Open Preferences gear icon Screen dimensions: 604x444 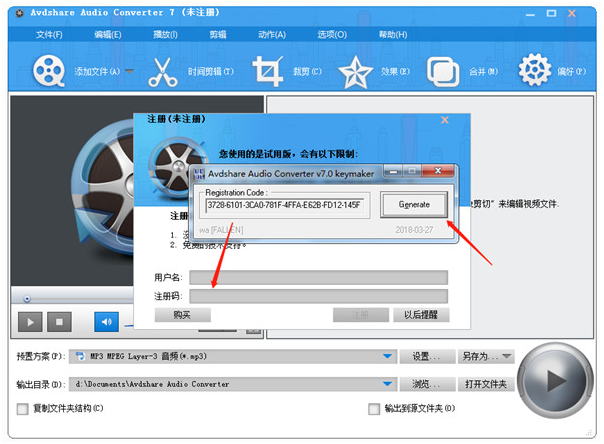pyautogui.click(x=535, y=70)
